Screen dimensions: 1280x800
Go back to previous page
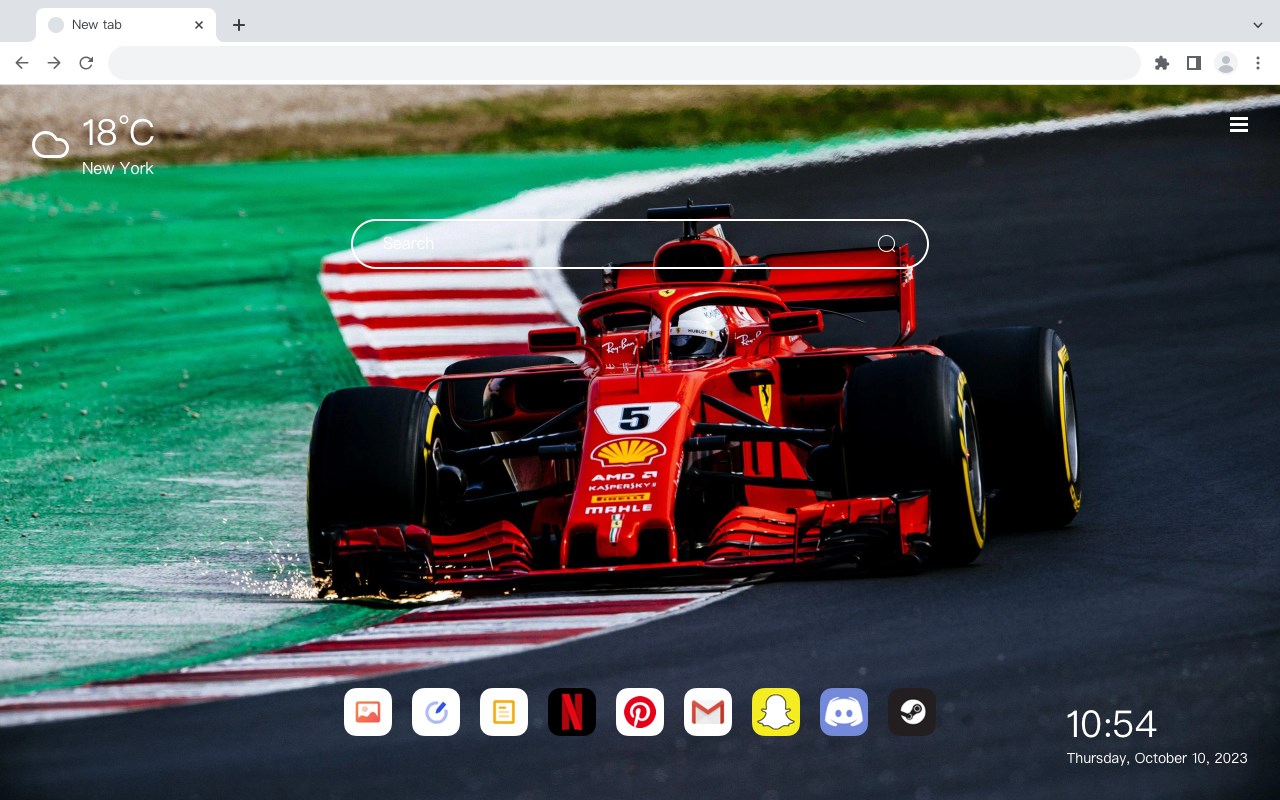click(22, 63)
